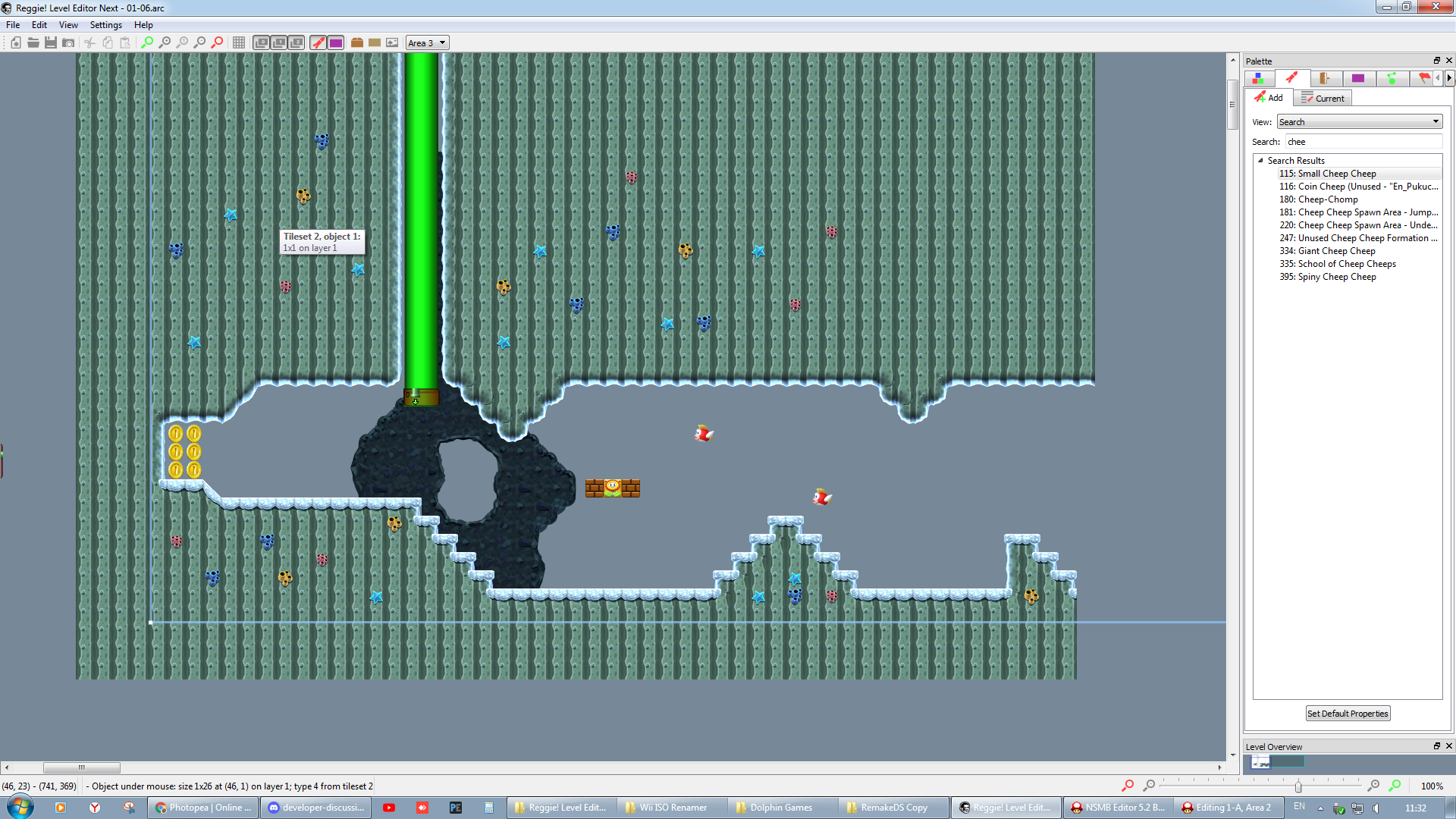Switch to the Current sprites tab

[1323, 99]
